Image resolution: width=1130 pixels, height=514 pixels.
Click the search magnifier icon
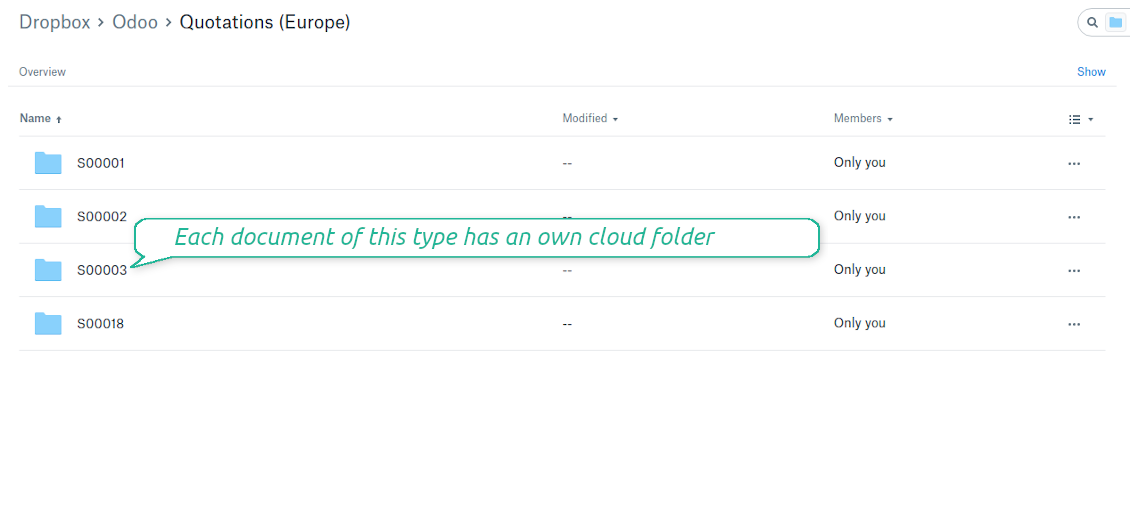click(x=1092, y=22)
